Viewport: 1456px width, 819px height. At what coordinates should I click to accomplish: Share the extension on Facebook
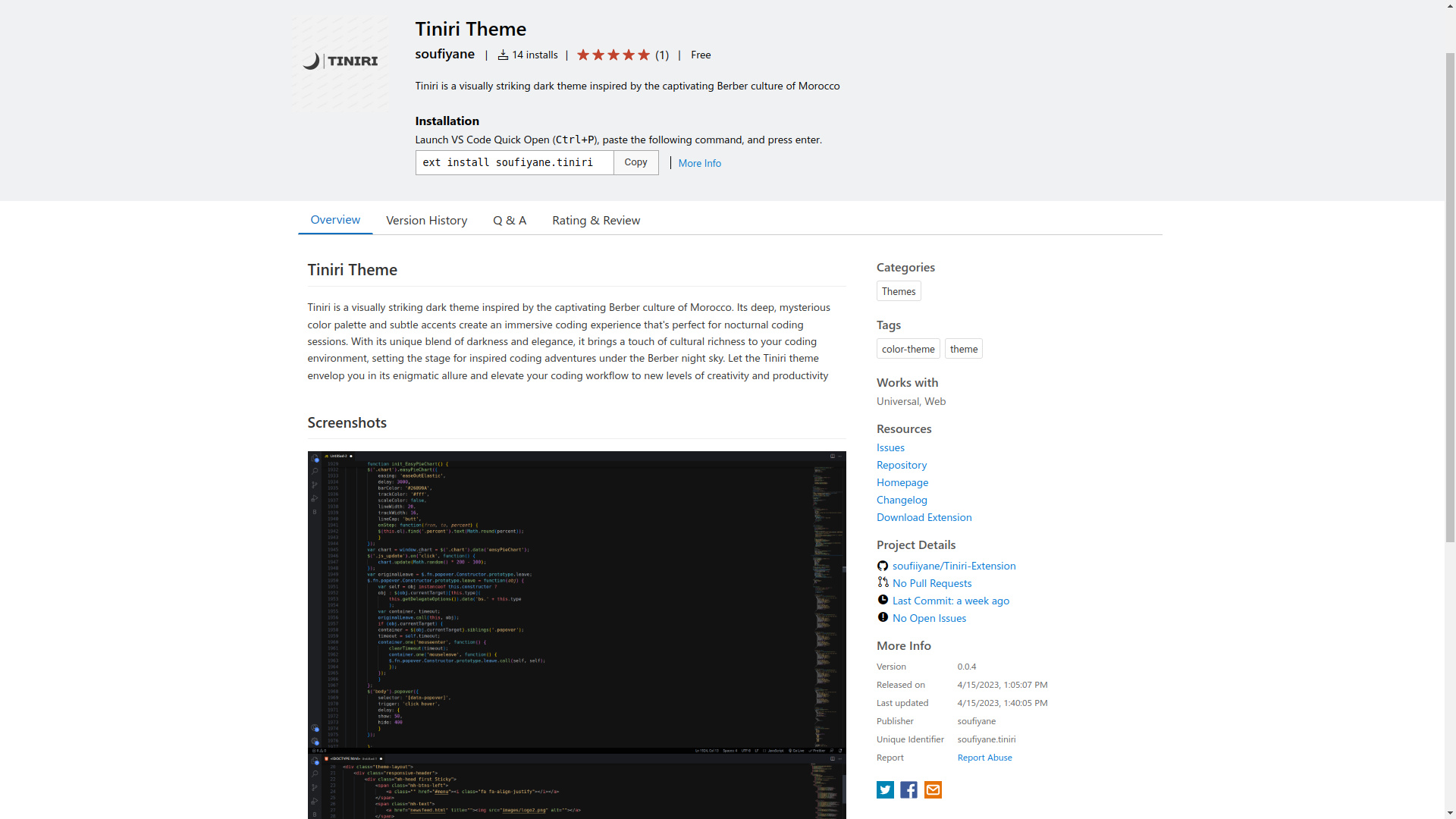908,790
